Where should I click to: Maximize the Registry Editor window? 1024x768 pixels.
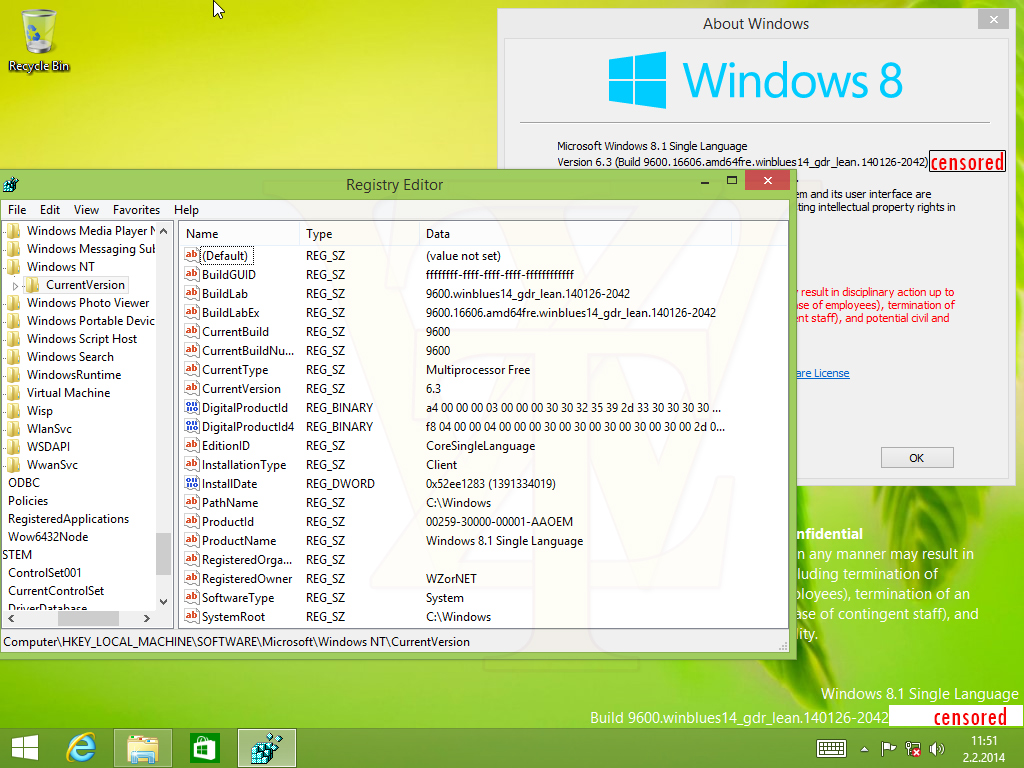[x=731, y=180]
